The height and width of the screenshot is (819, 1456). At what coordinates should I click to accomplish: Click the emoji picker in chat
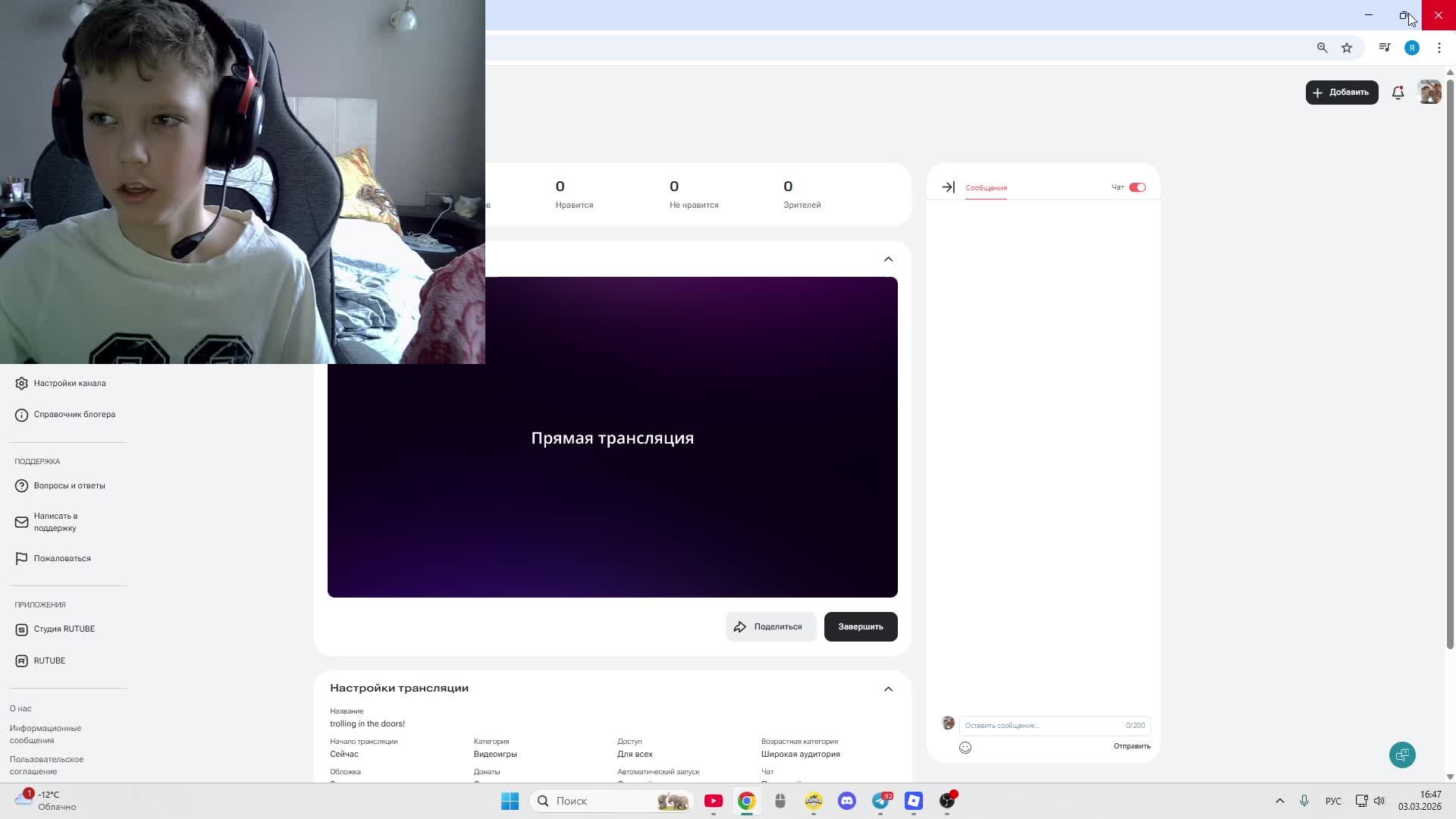click(x=965, y=748)
